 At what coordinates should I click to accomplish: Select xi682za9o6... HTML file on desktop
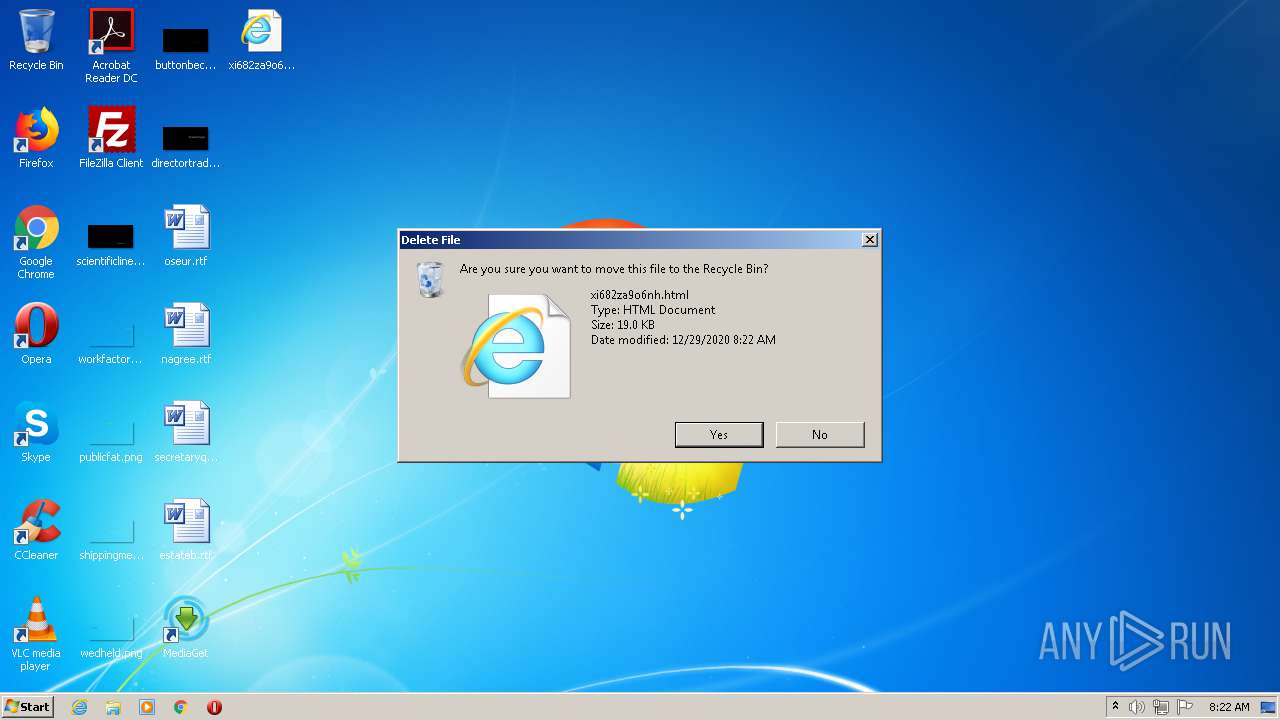click(x=261, y=40)
